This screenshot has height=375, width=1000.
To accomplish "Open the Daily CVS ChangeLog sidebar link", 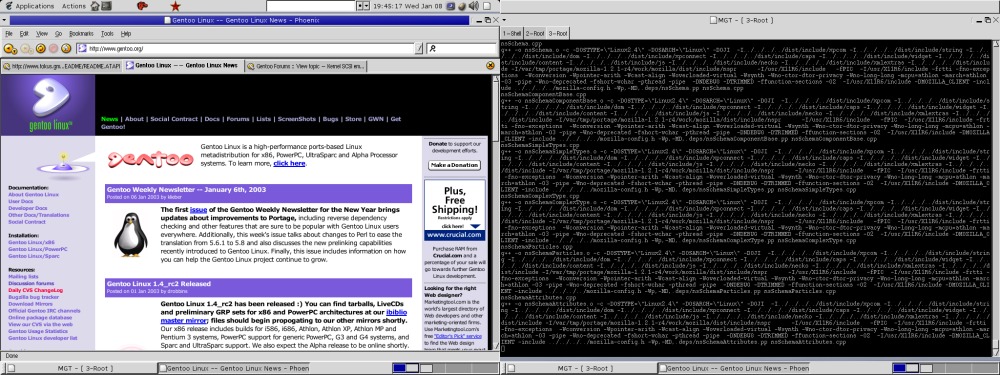I will 35,290.
